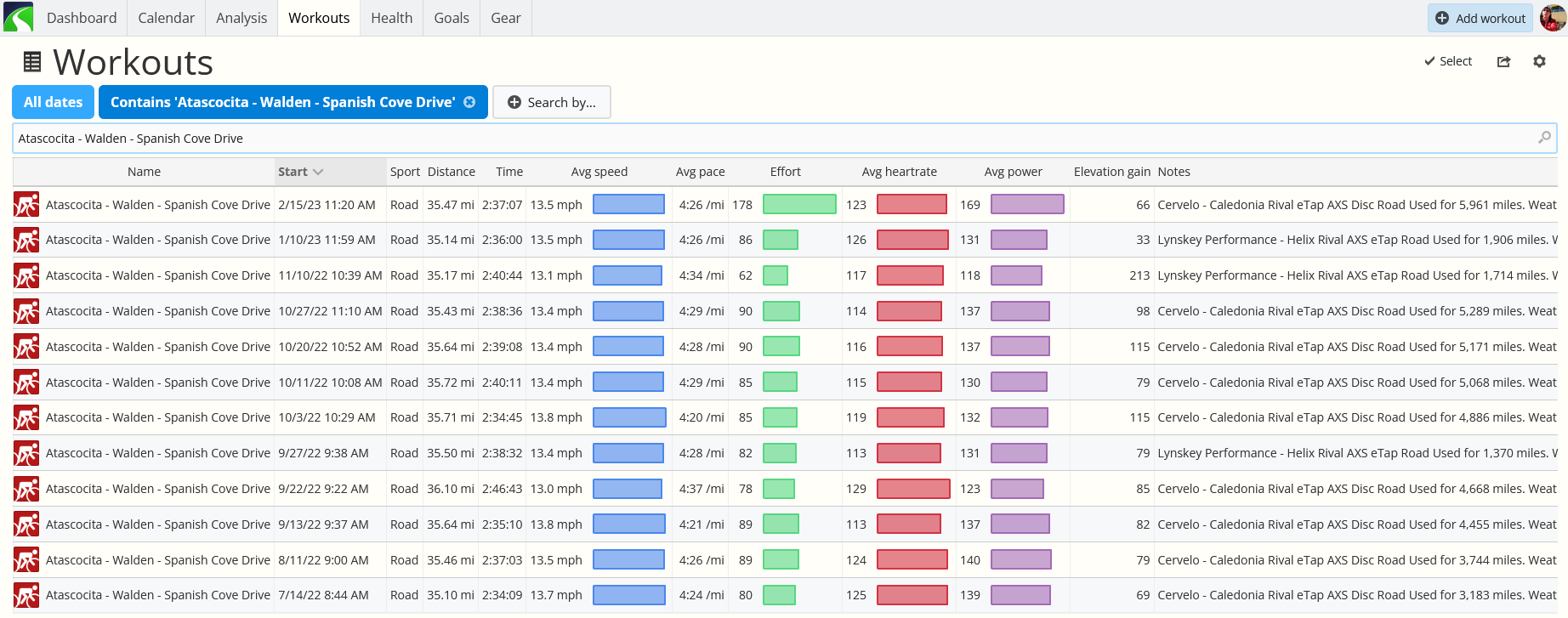This screenshot has height=618, width=1568.
Task: Click cycling icon for 9/22/22 workout
Action: point(26,489)
